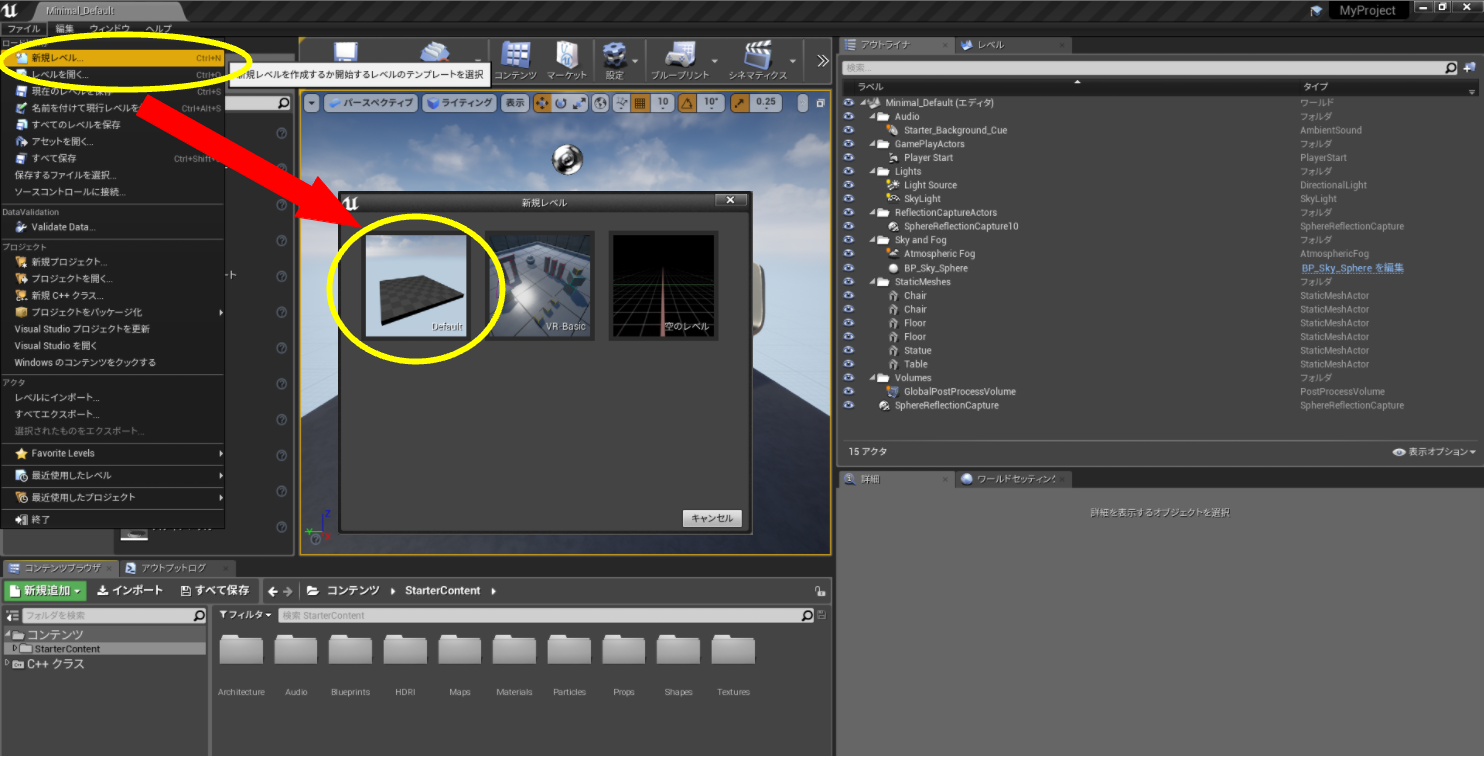The height and width of the screenshot is (757, 1484).
Task: Click the outliner add folder icon
Action: [1469, 68]
